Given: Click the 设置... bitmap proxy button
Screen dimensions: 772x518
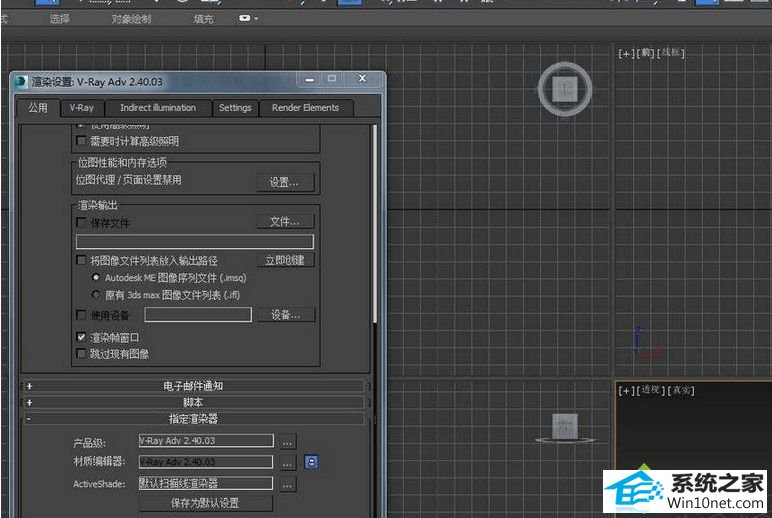Looking at the screenshot, I should pos(285,182).
